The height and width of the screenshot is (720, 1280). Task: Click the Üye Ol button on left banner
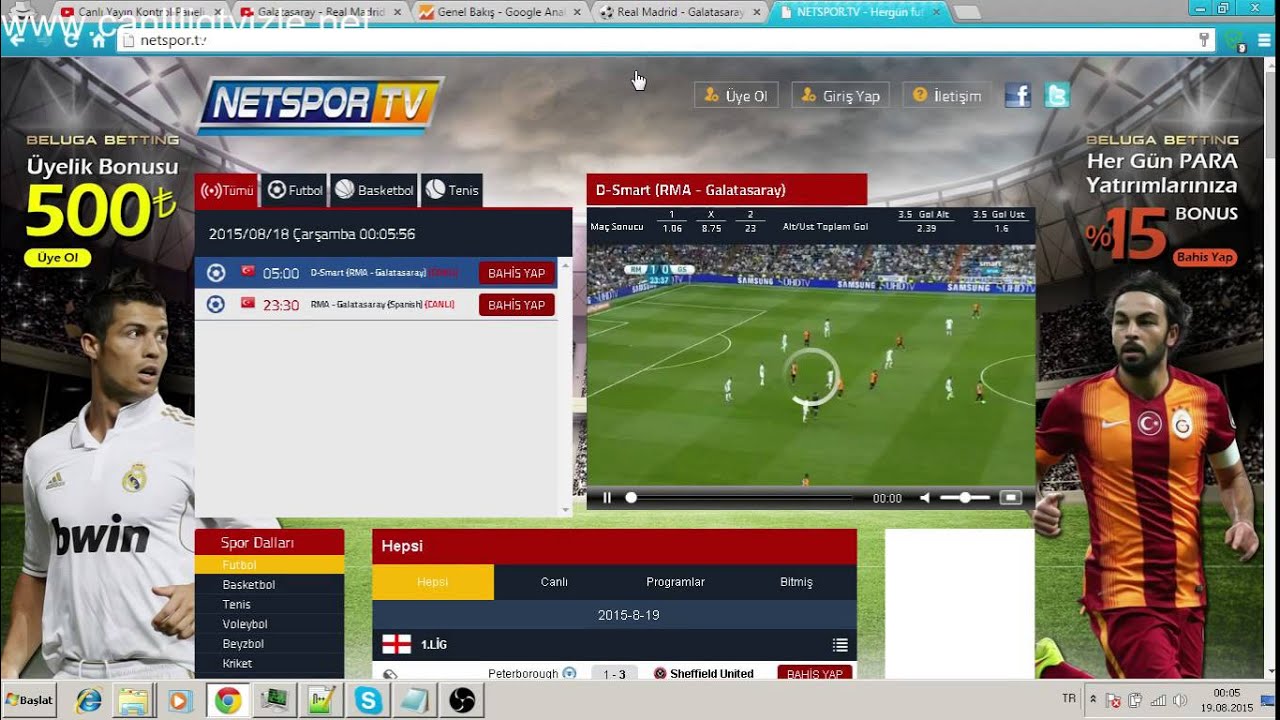coord(57,258)
